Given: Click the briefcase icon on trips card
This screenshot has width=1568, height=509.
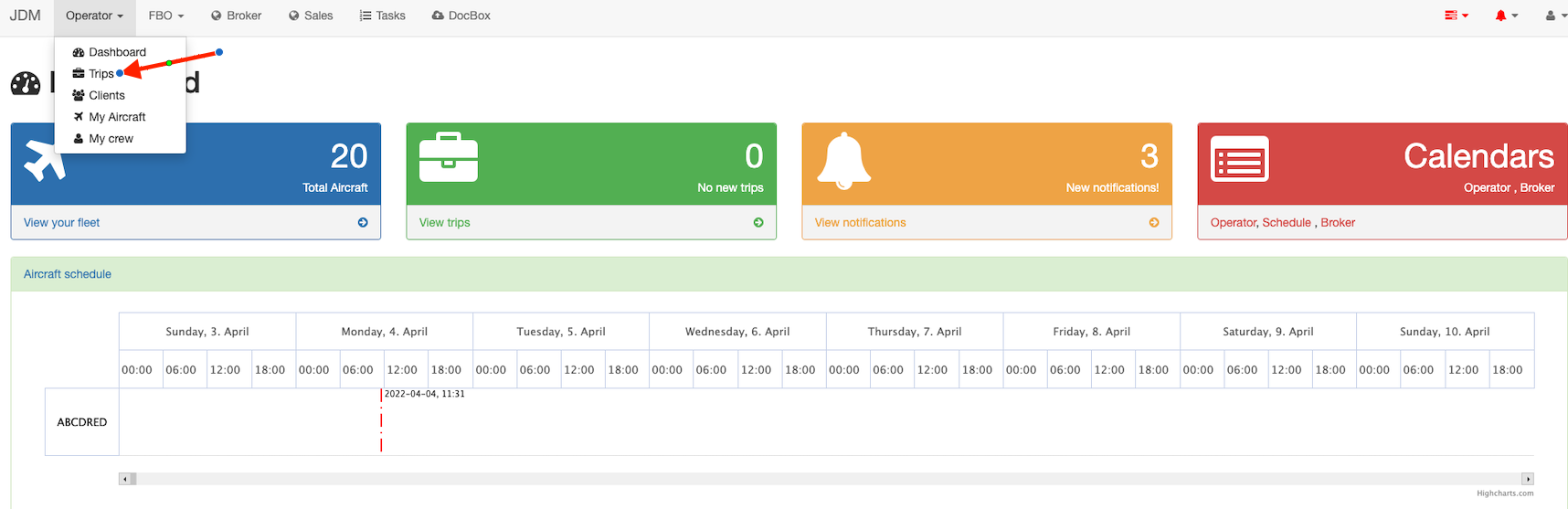Looking at the screenshot, I should 448,158.
